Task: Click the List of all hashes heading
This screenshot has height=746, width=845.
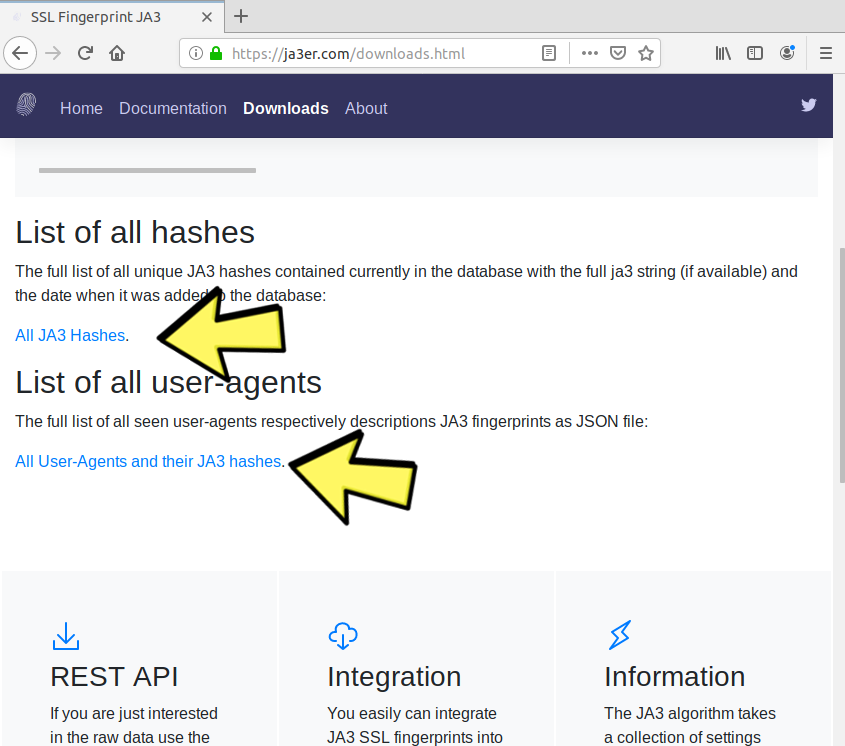Action: click(135, 232)
